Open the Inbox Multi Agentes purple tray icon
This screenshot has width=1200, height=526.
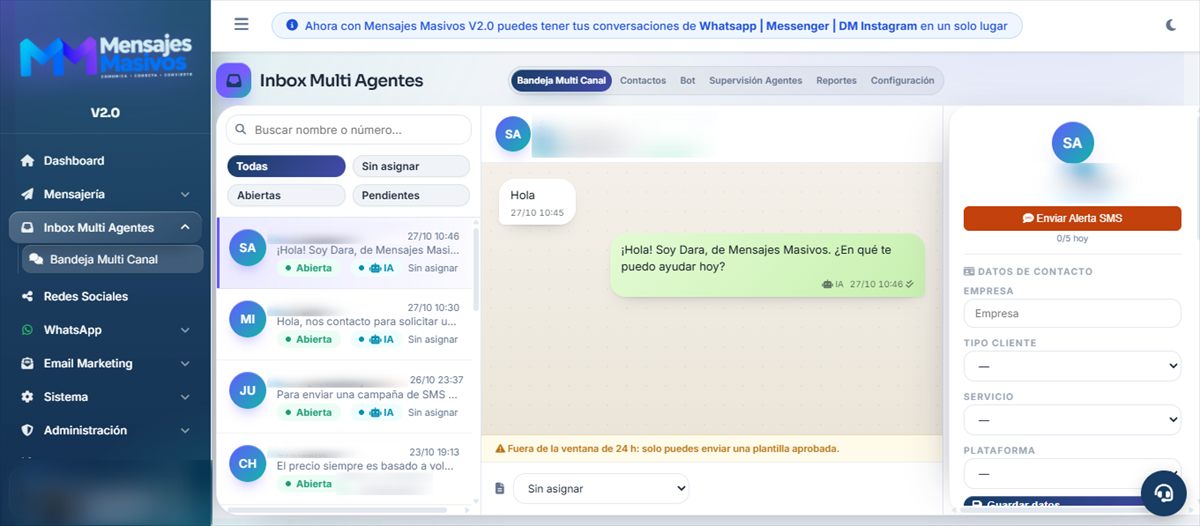tap(233, 80)
